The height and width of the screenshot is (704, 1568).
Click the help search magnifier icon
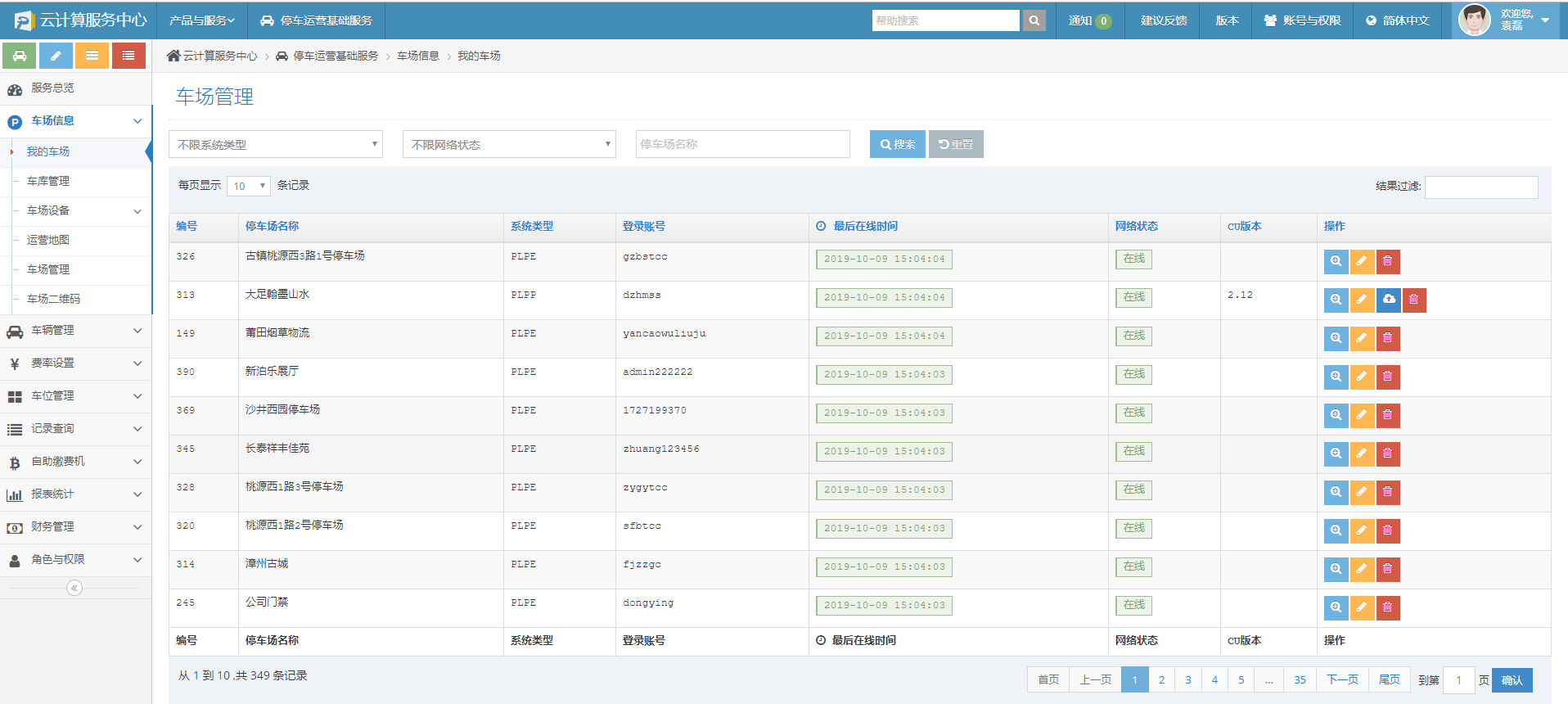(1034, 20)
